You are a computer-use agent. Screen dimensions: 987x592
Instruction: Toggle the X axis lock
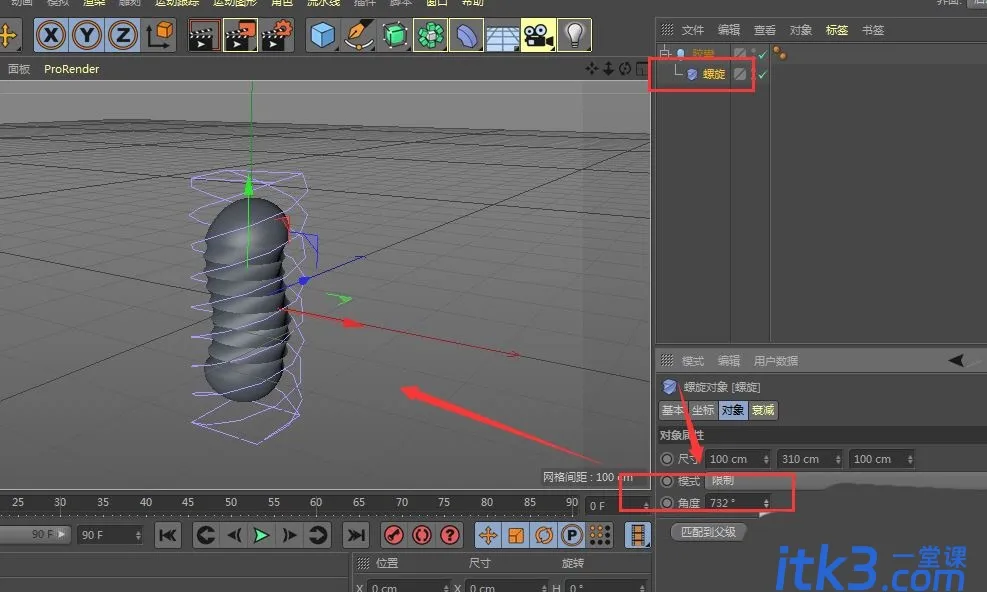pyautogui.click(x=51, y=35)
